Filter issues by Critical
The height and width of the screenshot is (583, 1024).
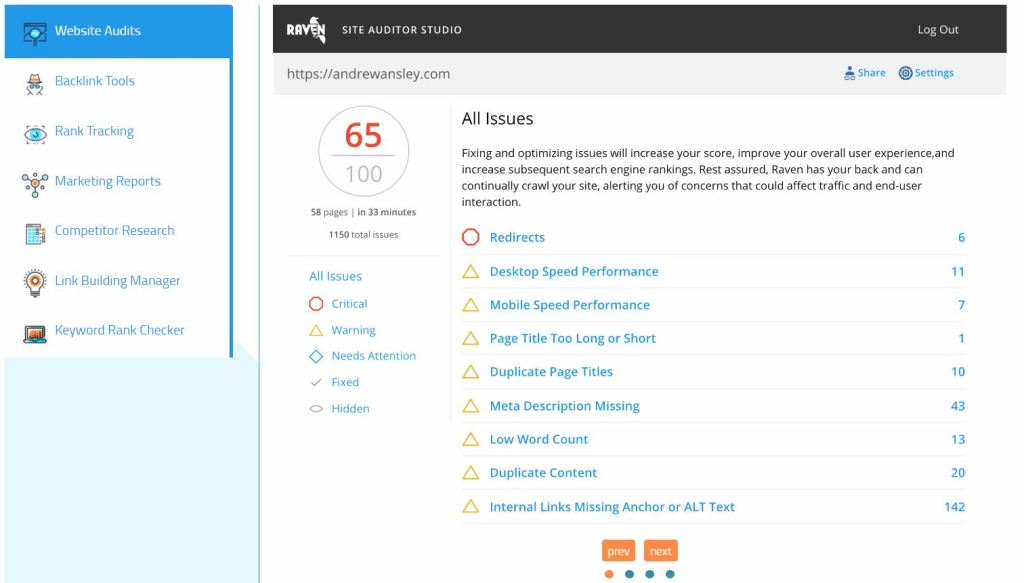point(349,304)
